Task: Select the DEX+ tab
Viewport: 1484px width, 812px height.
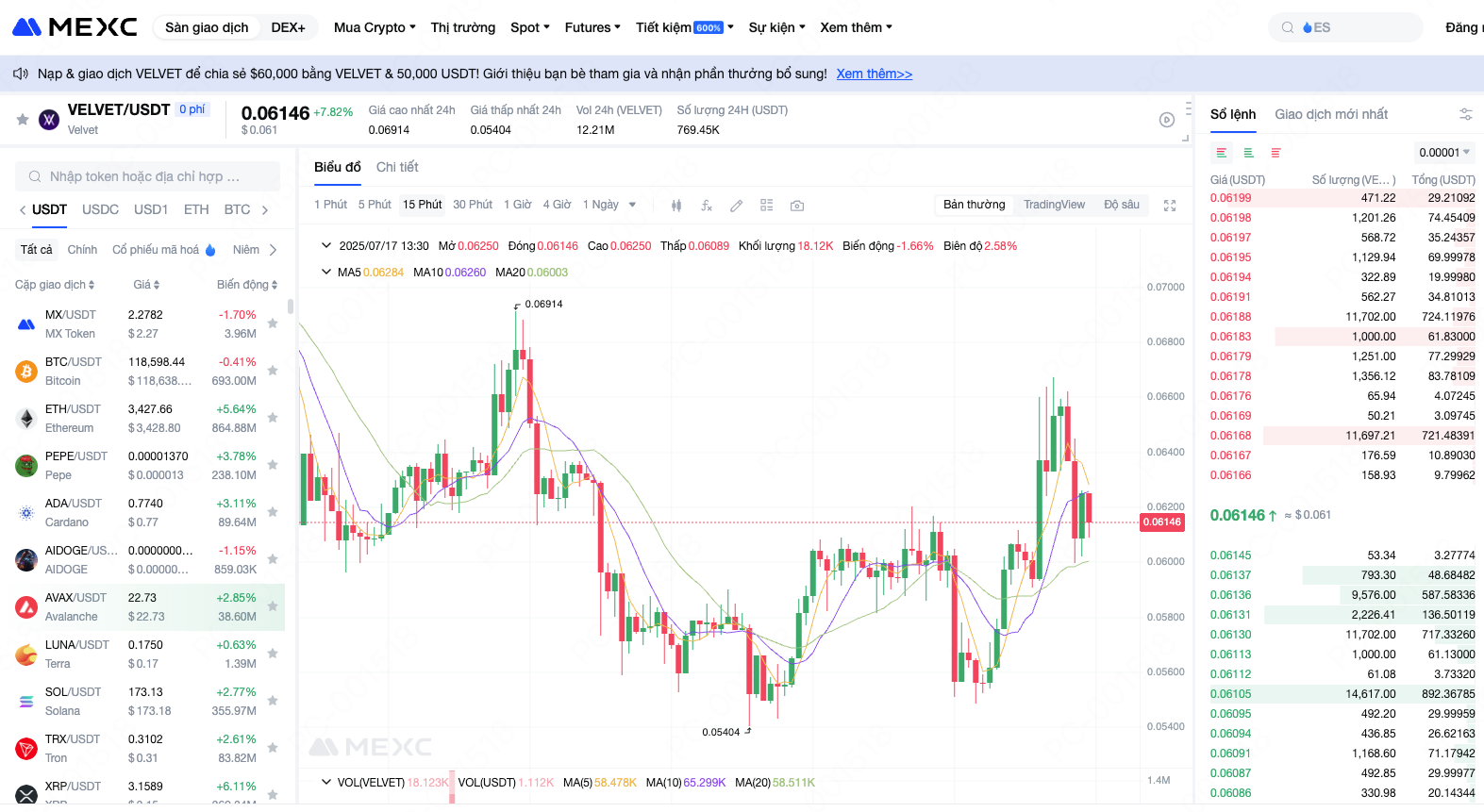Action: click(288, 27)
